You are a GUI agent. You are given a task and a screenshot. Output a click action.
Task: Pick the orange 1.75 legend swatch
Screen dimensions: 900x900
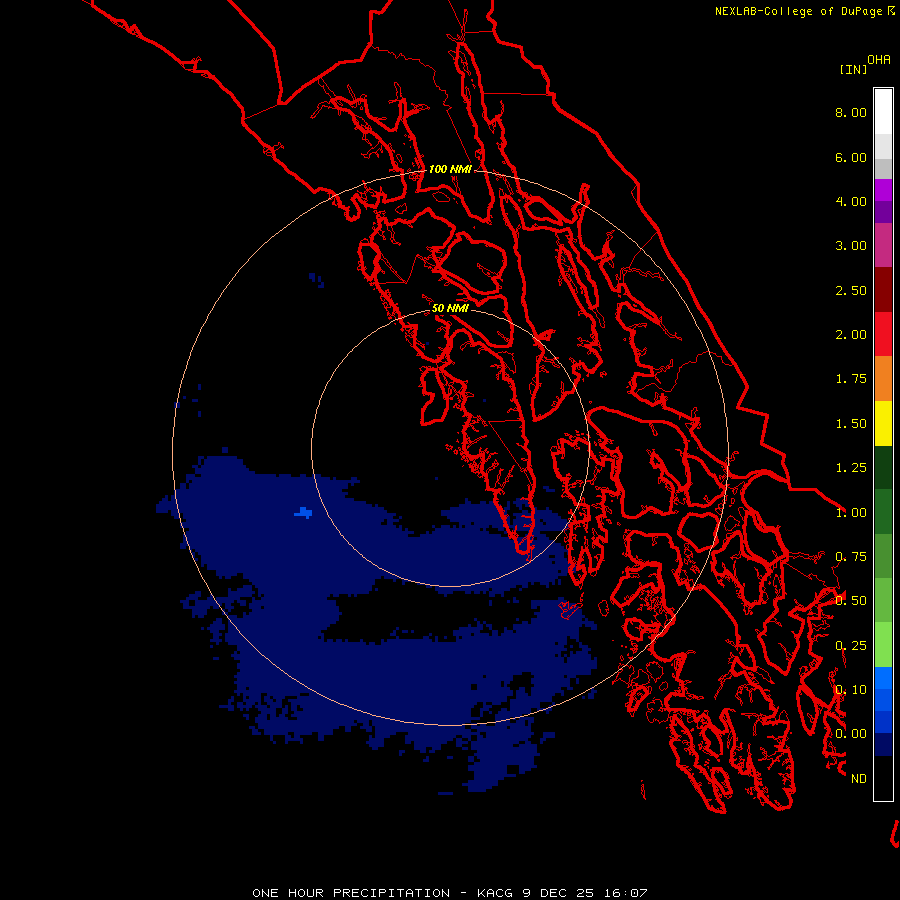[x=883, y=379]
